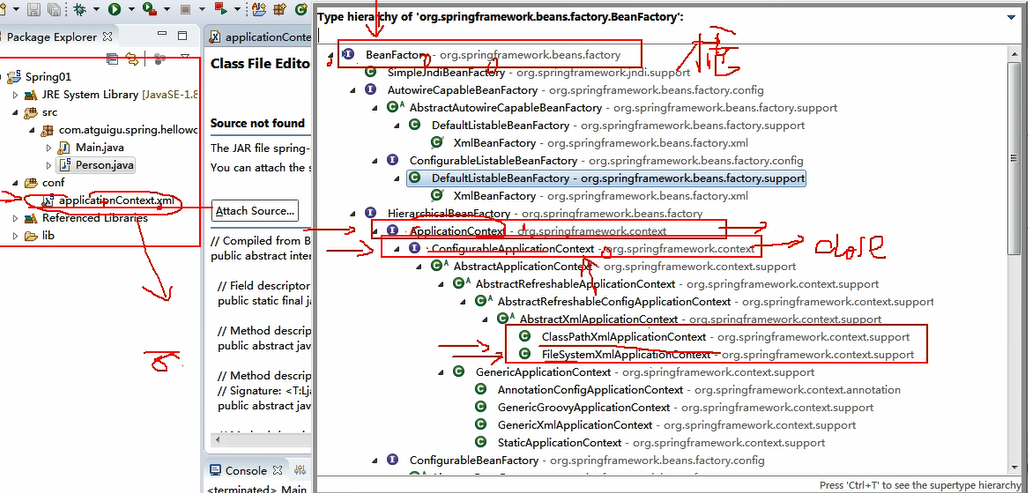Collapse AutowireCapableBeanFactory in hierarchy
Screen dimensions: 1028x493
pyautogui.click(x=355, y=90)
